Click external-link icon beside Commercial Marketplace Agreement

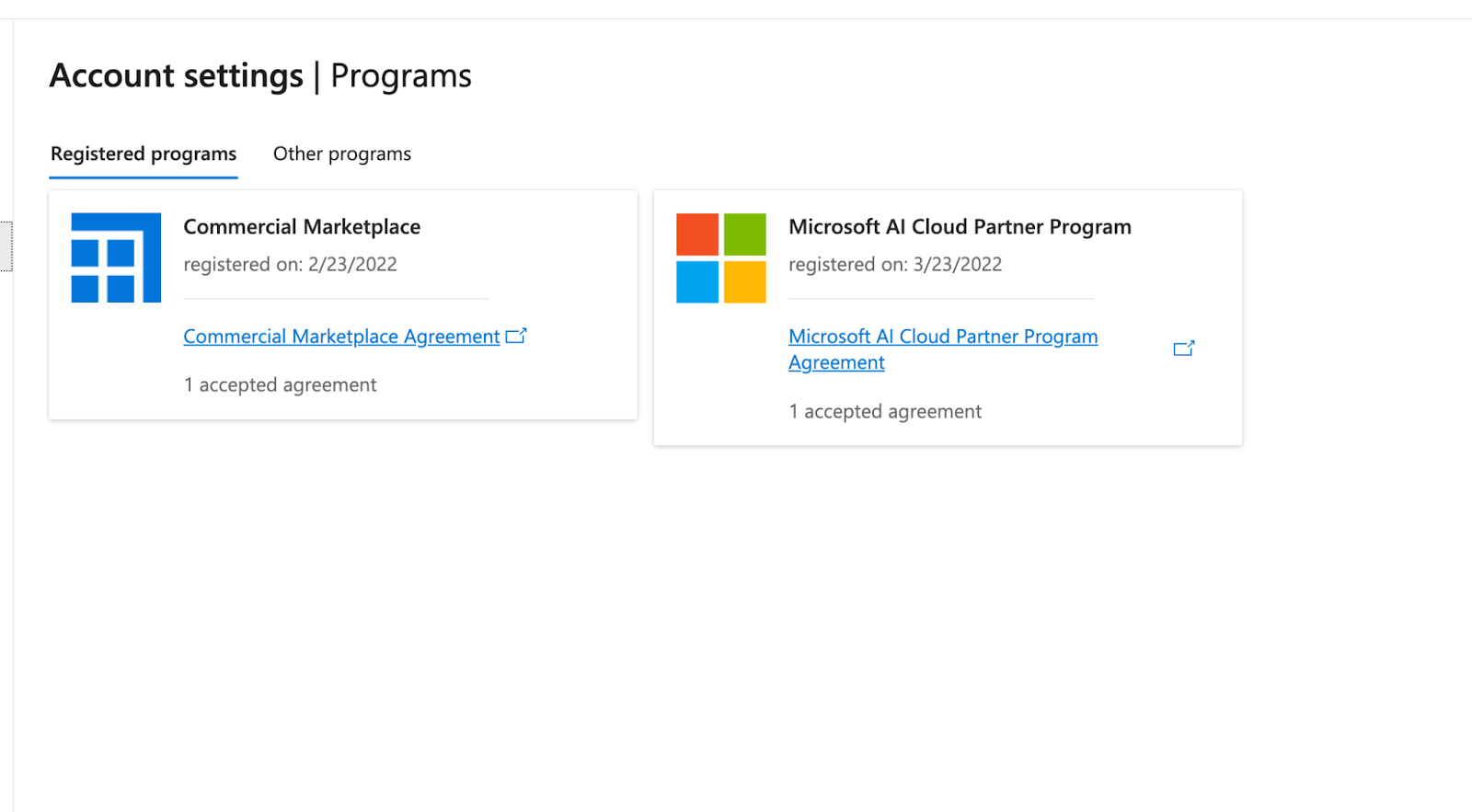coord(516,336)
